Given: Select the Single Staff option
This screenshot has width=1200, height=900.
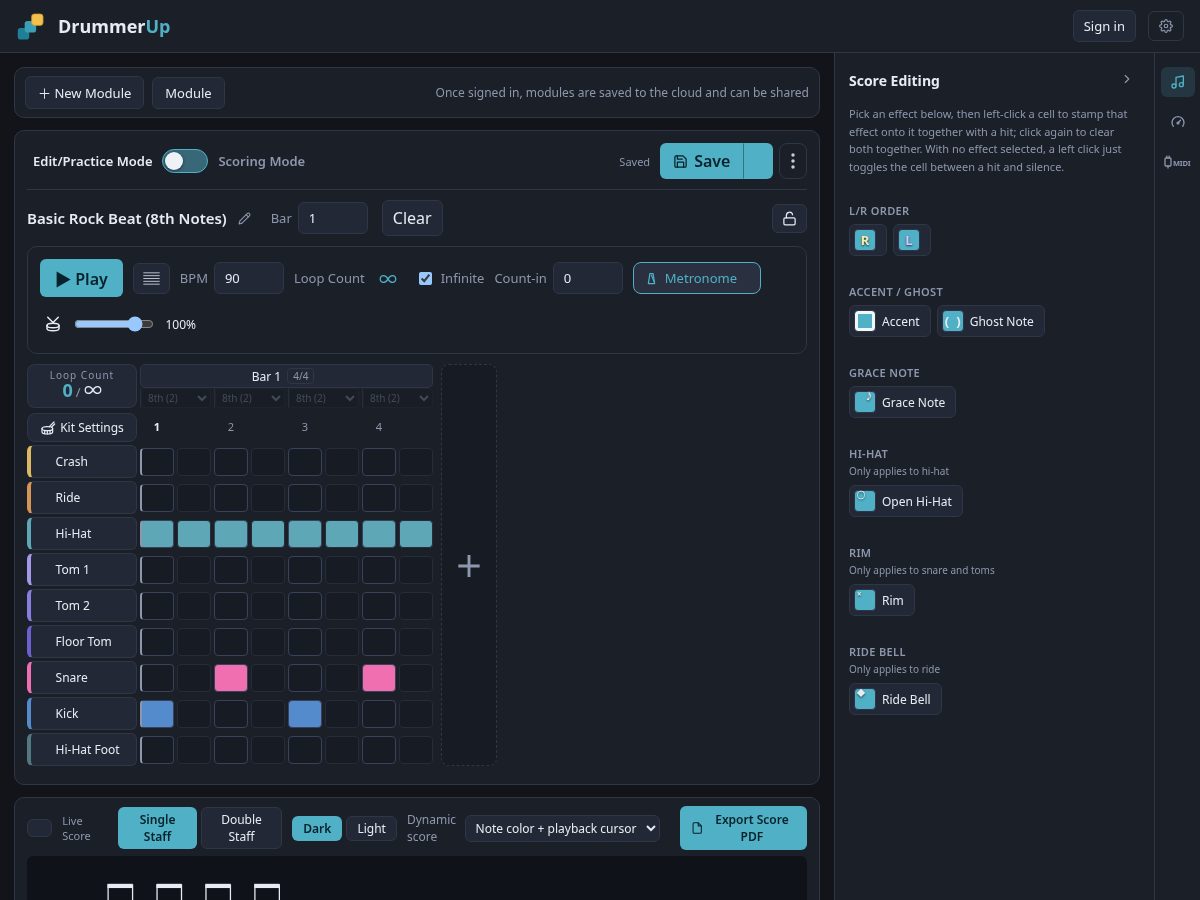Looking at the screenshot, I should click(157, 828).
